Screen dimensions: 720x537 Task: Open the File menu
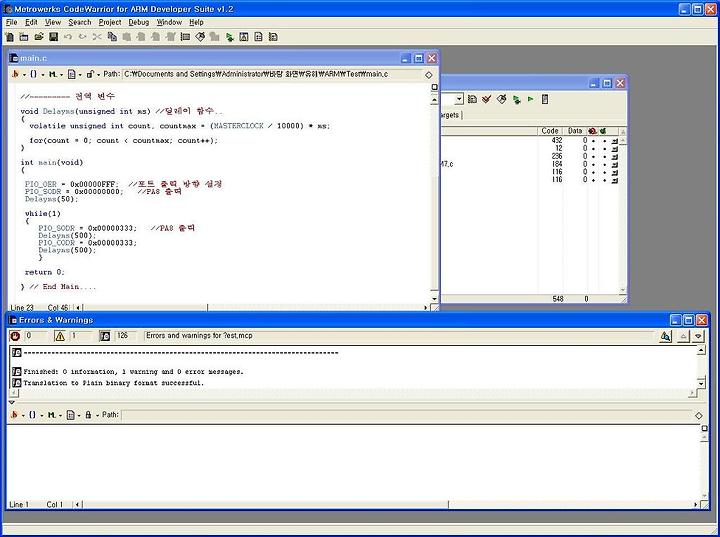coord(11,22)
